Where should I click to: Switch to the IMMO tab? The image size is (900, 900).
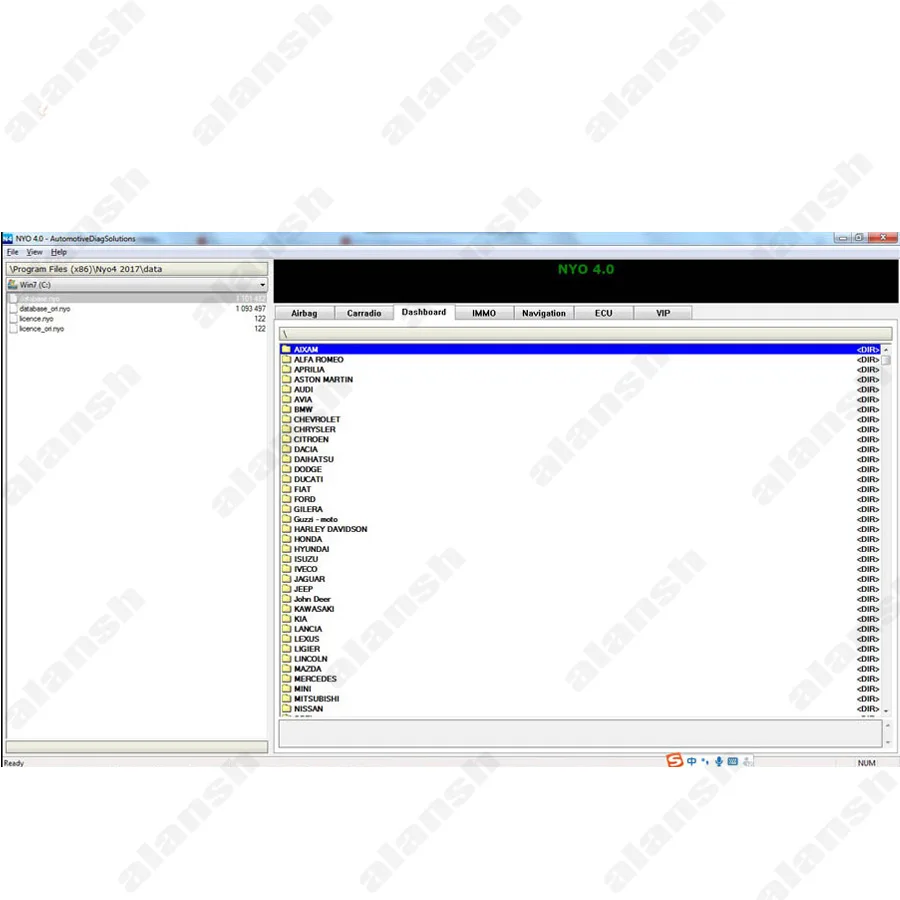point(484,313)
